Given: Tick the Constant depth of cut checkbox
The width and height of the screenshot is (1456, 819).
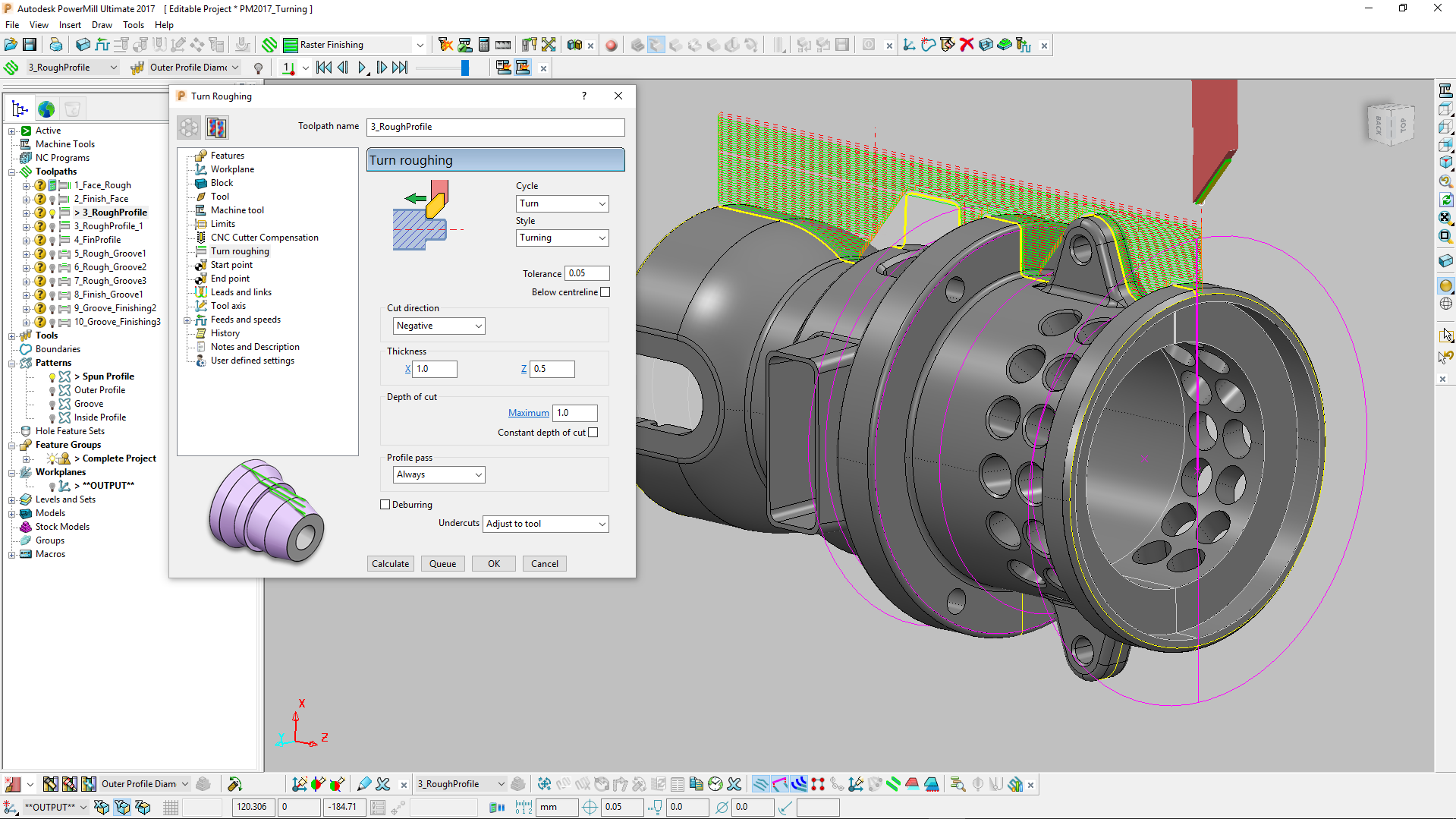Looking at the screenshot, I should click(593, 433).
